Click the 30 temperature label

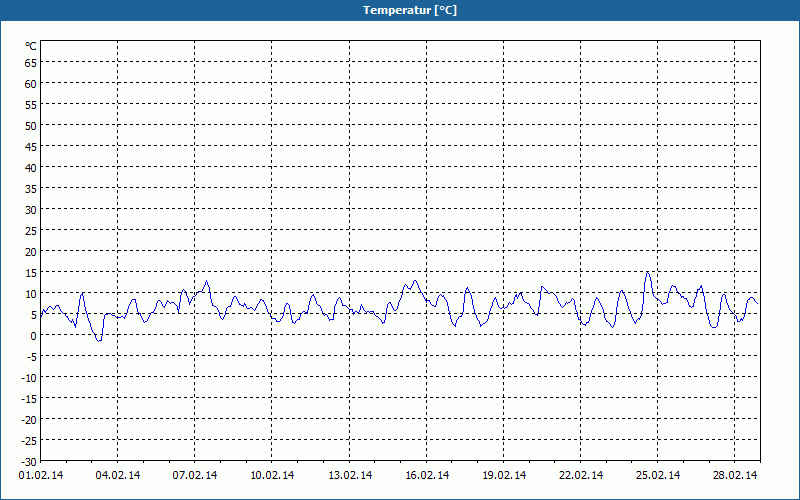31,210
